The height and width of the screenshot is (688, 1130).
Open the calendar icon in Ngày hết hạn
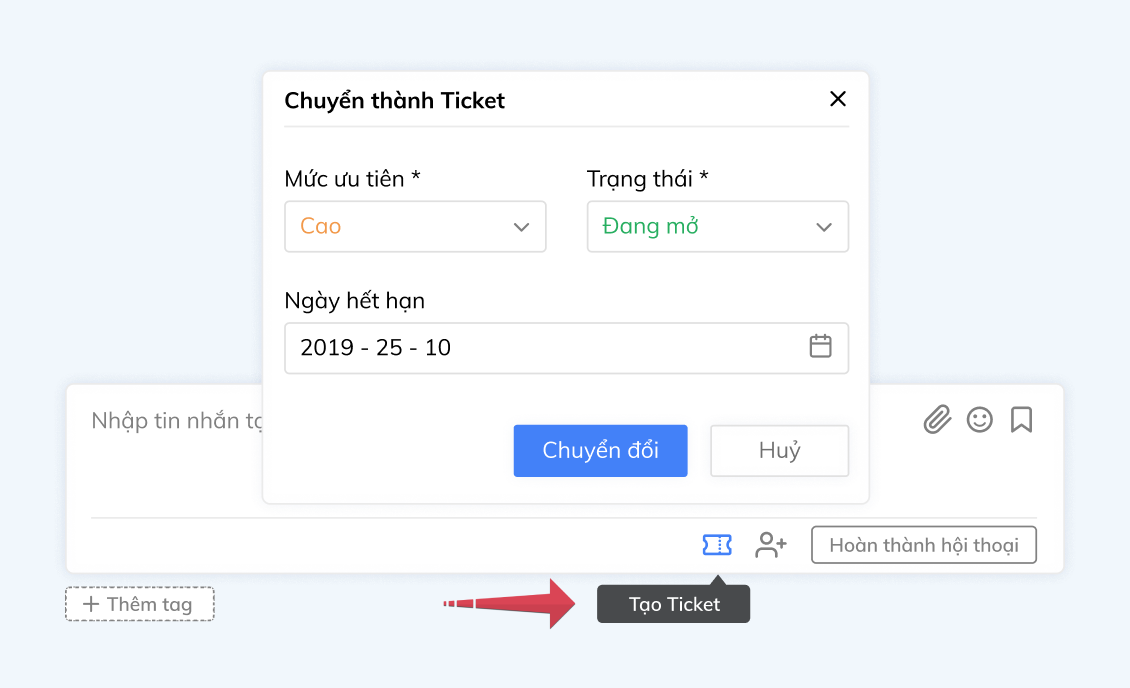pos(820,346)
